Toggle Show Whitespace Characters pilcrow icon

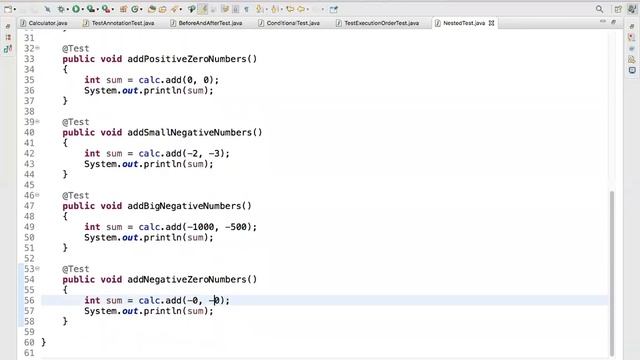(246, 9)
